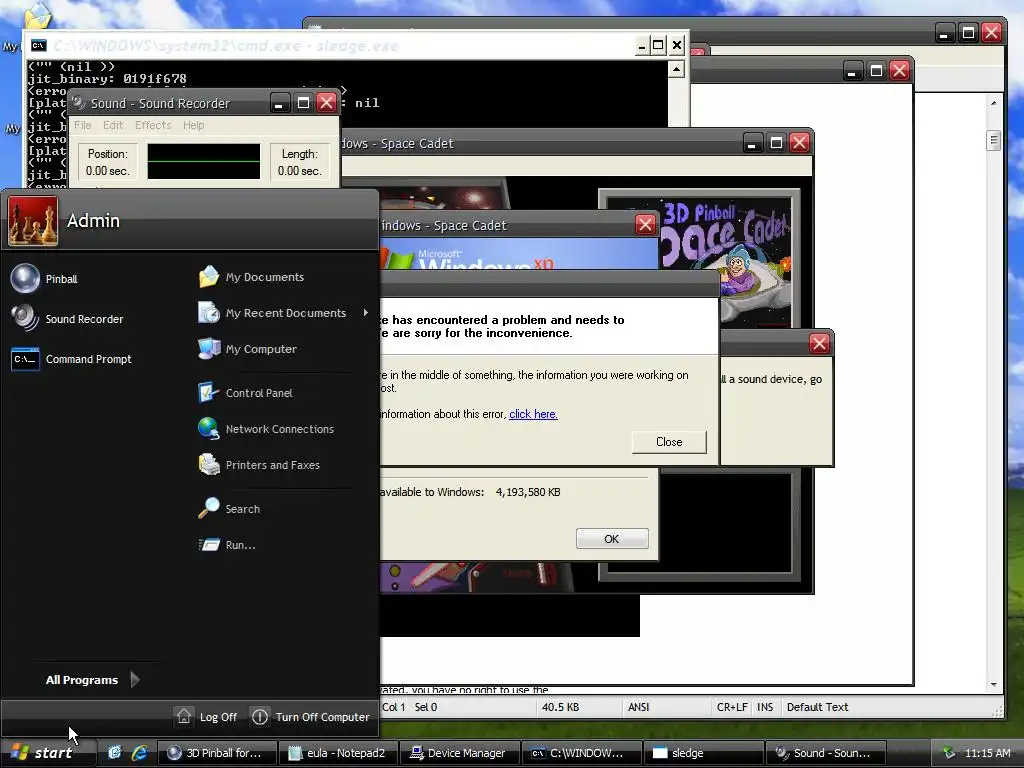Screen dimensions: 1024x768
Task: Click the Position 0.00 sec readout
Action: 108,162
